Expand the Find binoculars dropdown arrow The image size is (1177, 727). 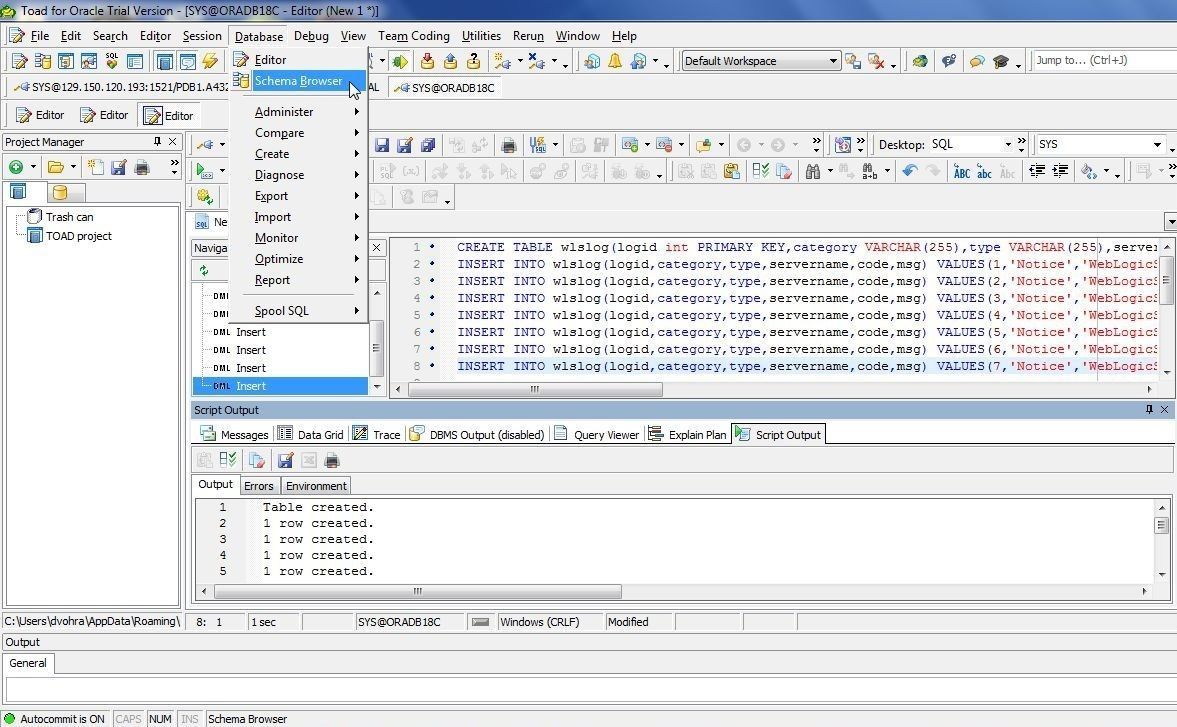(829, 172)
